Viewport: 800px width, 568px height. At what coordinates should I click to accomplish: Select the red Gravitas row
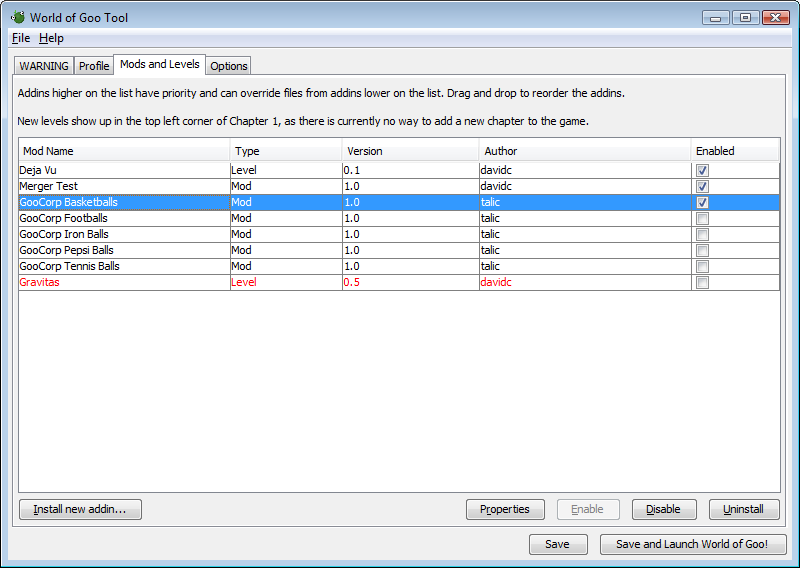coord(399,282)
